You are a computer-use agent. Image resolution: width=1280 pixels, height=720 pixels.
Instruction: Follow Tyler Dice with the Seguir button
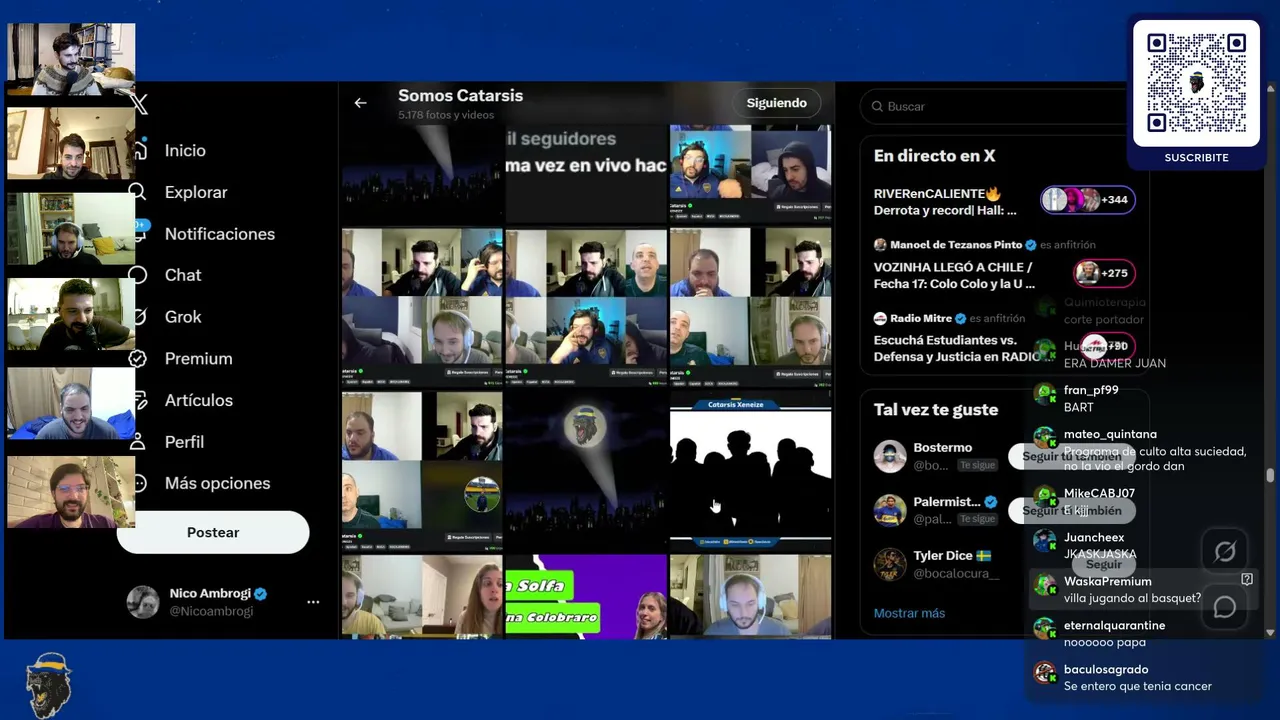coord(1104,564)
